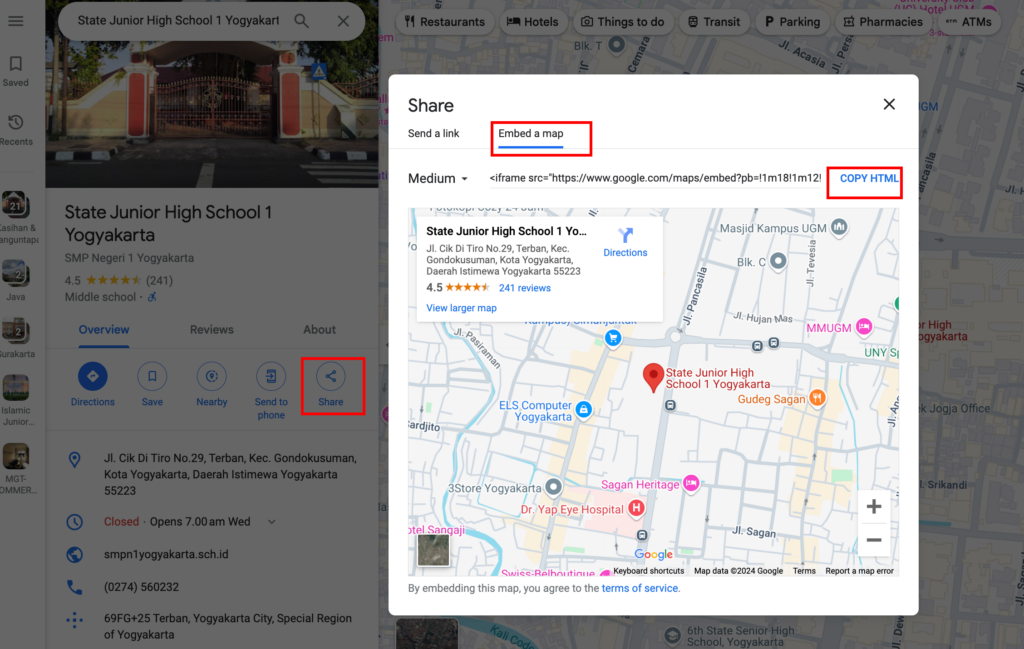
Task: Click the iframe embed code field
Action: coord(655,178)
